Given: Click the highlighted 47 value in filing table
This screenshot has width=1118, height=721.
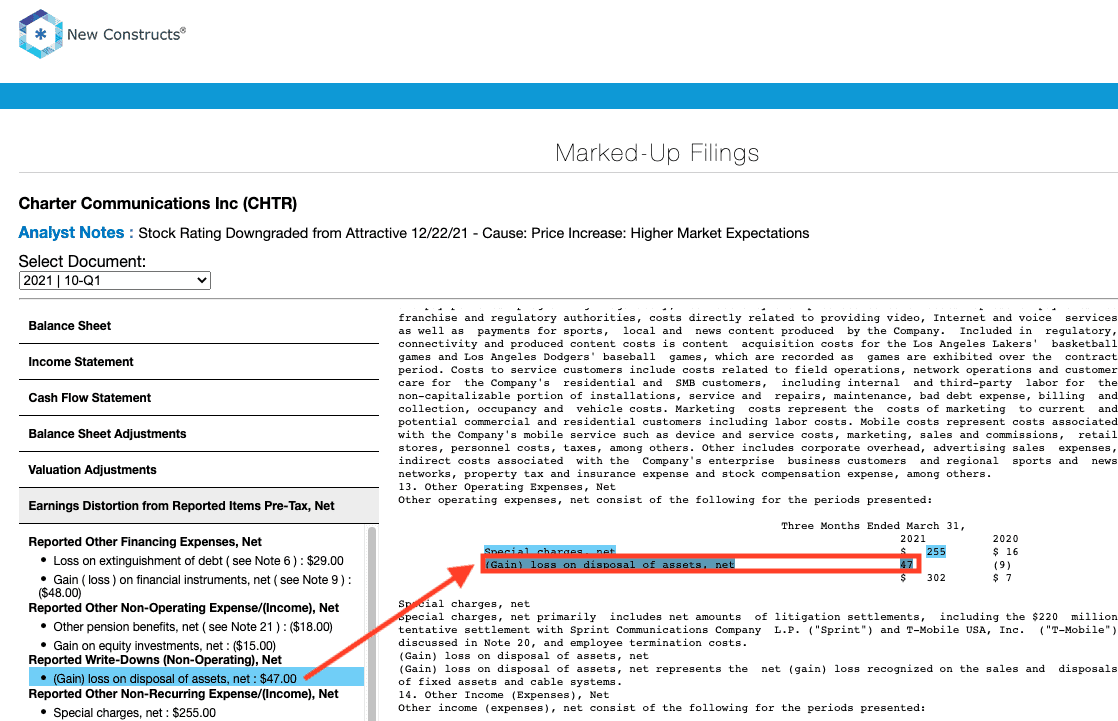Looking at the screenshot, I should [906, 565].
